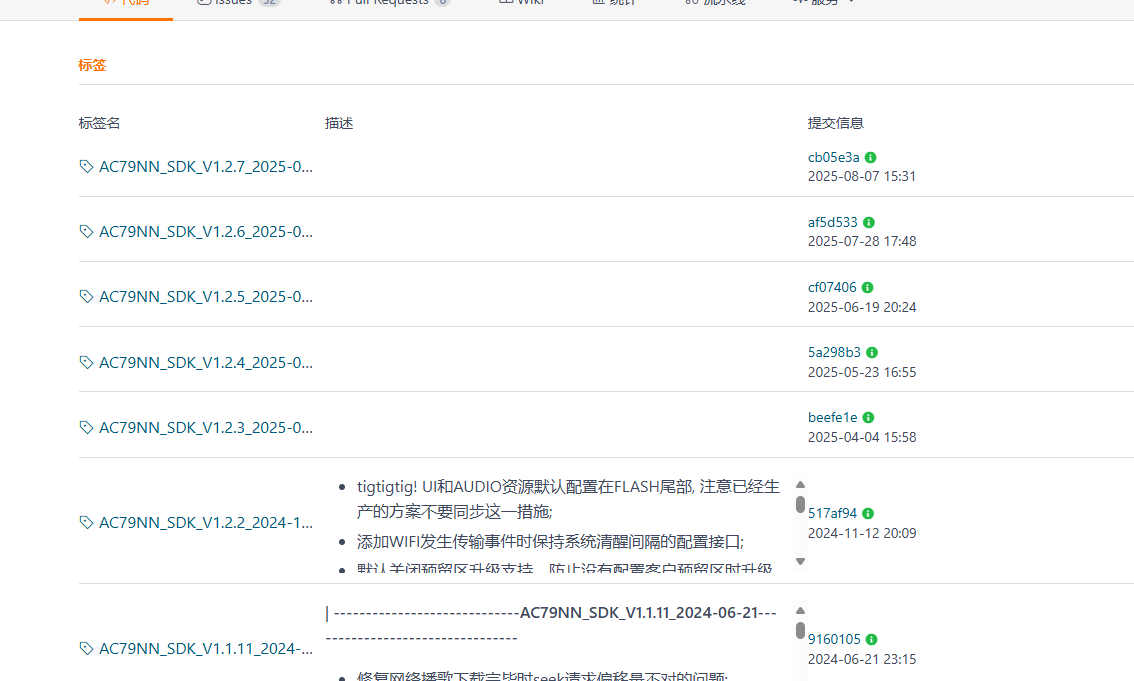Click the tag icon beside AC79NN_SDK_V1.1.11
Image resolution: width=1134 pixels, height=681 pixels.
86,648
